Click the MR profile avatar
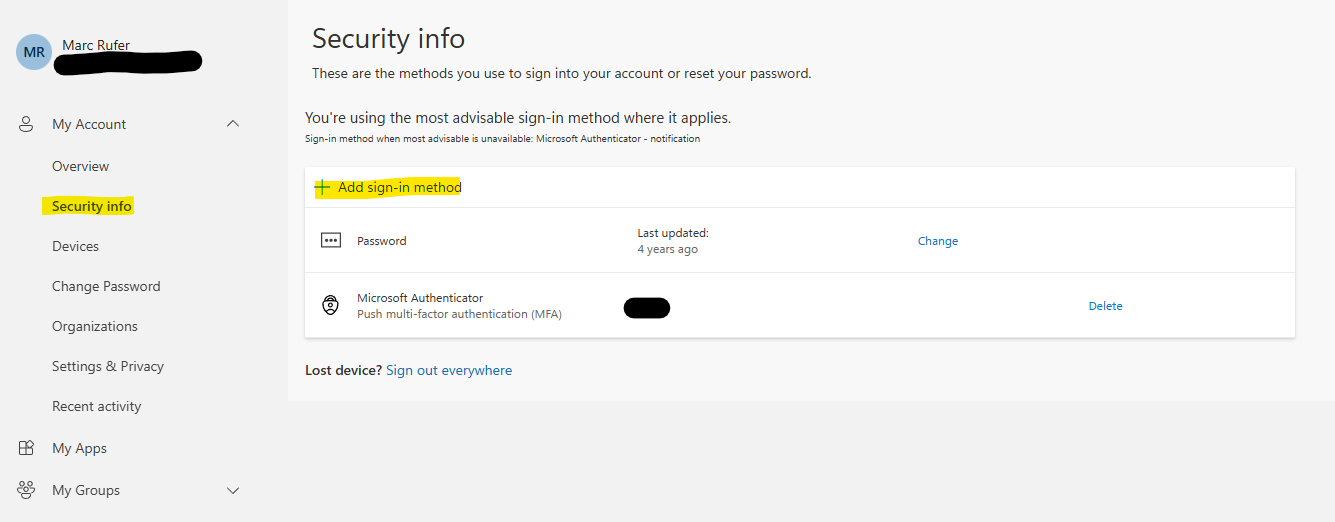1335x522 pixels. point(33,52)
